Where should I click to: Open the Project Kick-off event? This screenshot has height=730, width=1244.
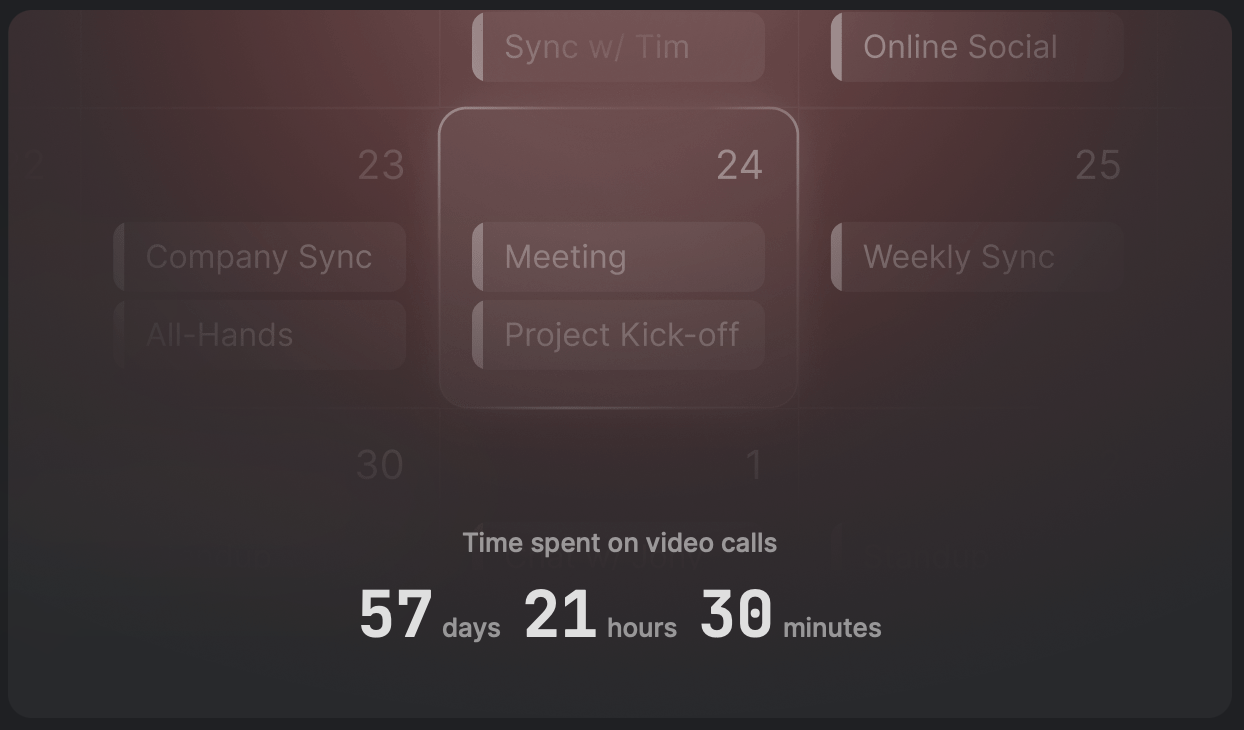click(618, 335)
